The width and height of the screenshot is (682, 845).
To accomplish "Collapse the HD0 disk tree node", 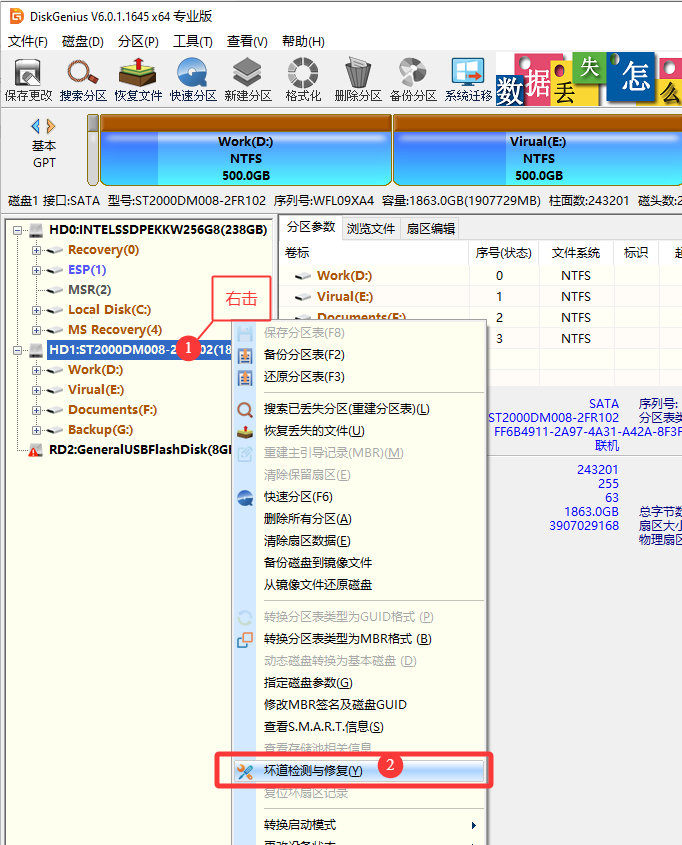I will coord(18,231).
